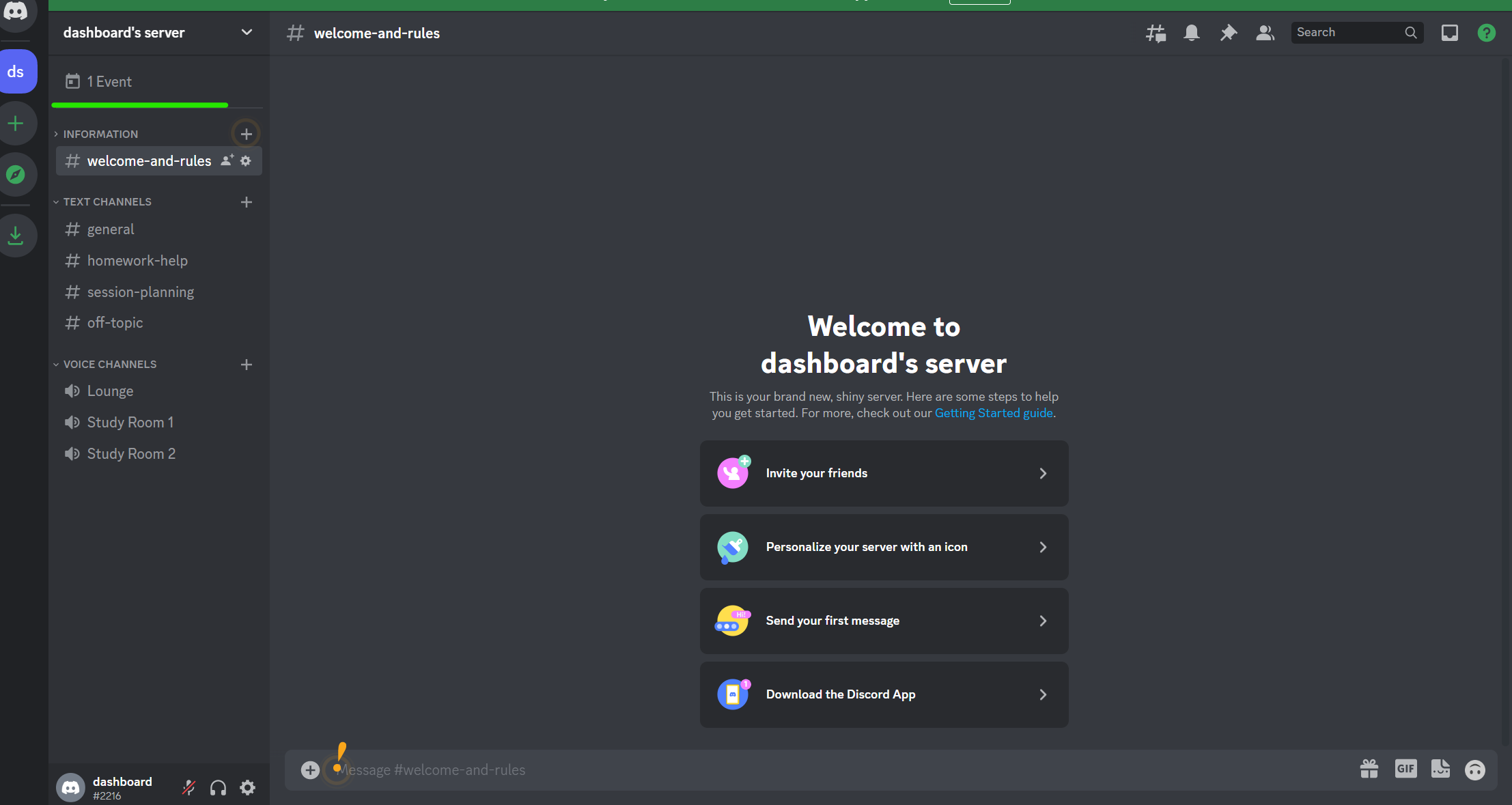Expand the server name dropdown

(x=247, y=32)
